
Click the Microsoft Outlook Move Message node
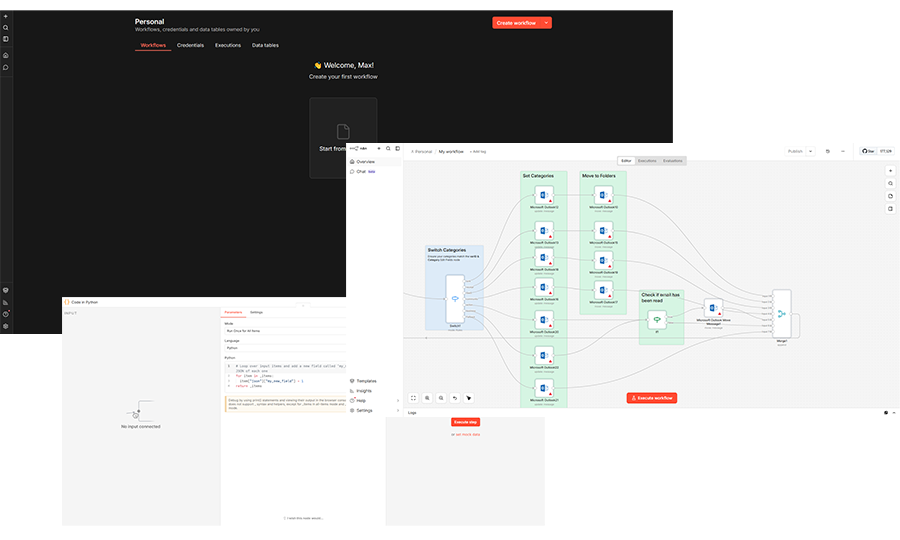pos(713,309)
